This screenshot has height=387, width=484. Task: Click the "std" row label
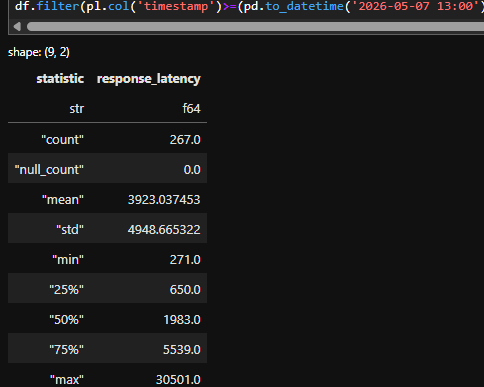pyautogui.click(x=70, y=230)
